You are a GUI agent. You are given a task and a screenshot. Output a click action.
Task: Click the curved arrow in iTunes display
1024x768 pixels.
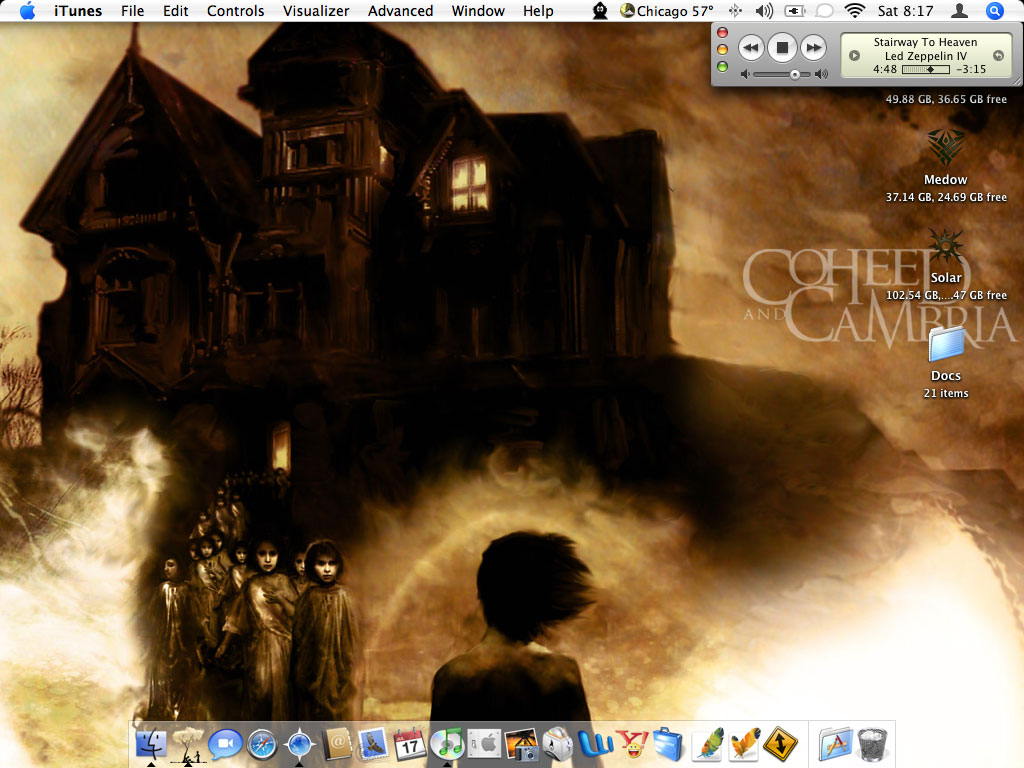pyautogui.click(x=998, y=56)
